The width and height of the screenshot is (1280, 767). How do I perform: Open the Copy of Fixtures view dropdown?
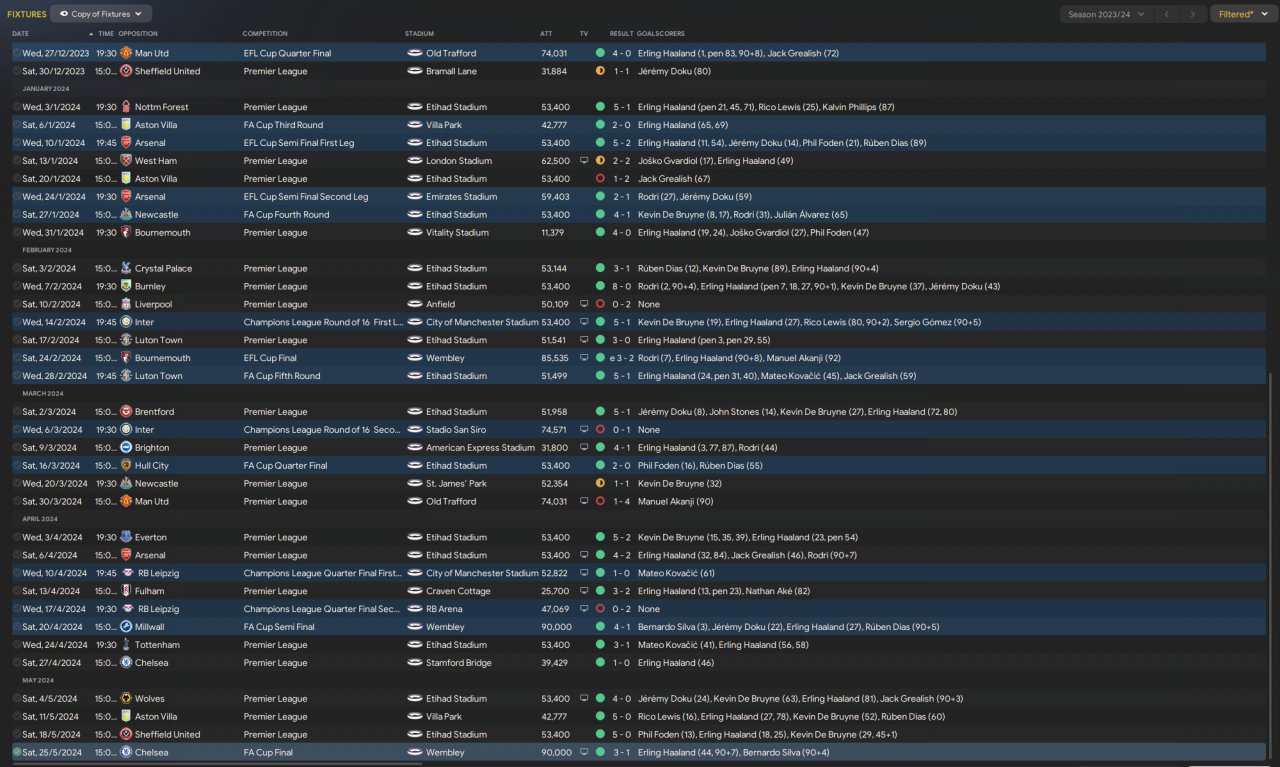pos(101,14)
